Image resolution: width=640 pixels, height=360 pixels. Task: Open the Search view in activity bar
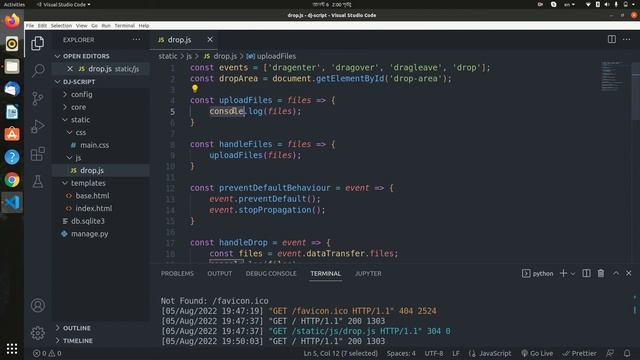(x=38, y=70)
